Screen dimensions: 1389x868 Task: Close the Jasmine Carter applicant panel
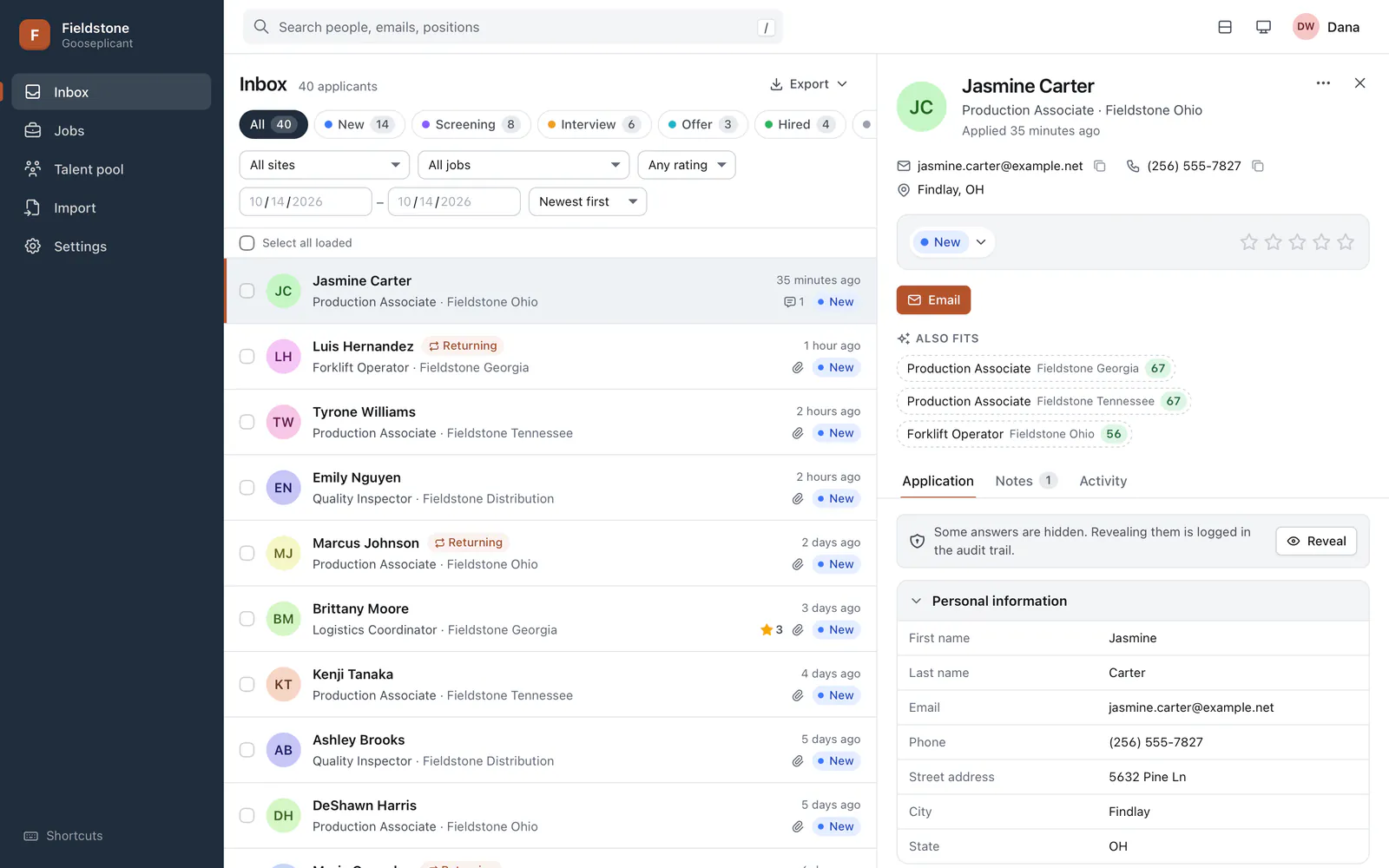(x=1359, y=83)
